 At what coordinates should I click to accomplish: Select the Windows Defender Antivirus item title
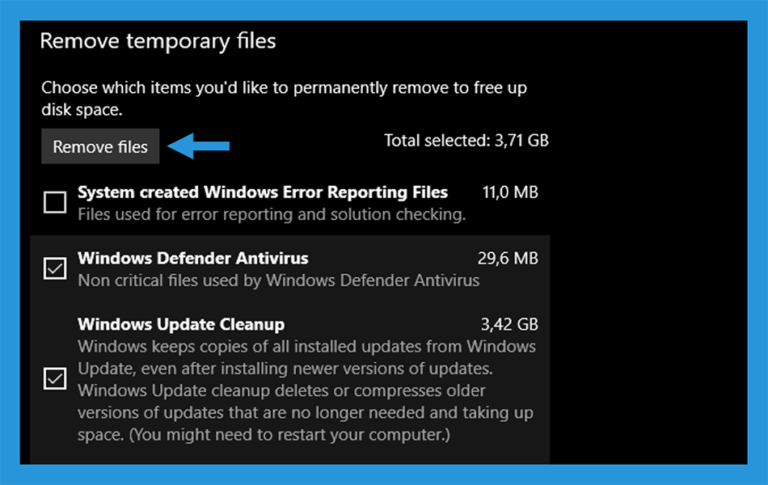tap(193, 258)
